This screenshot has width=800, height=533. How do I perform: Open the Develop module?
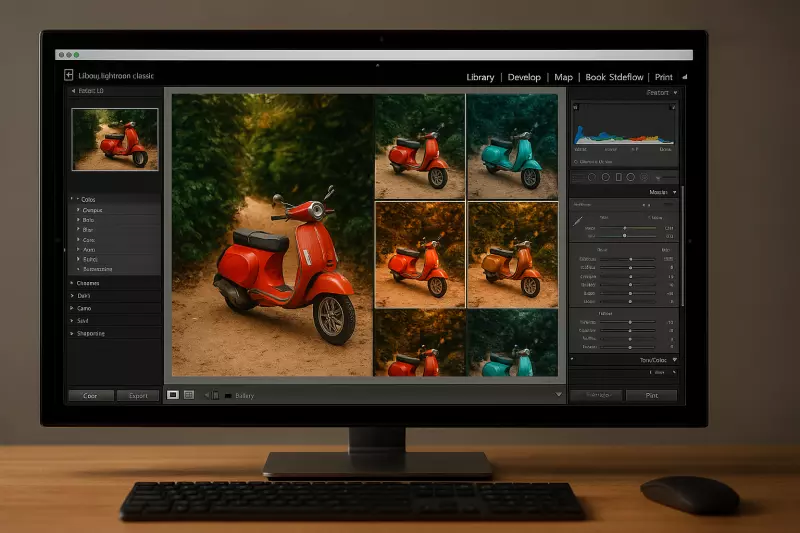coord(524,77)
